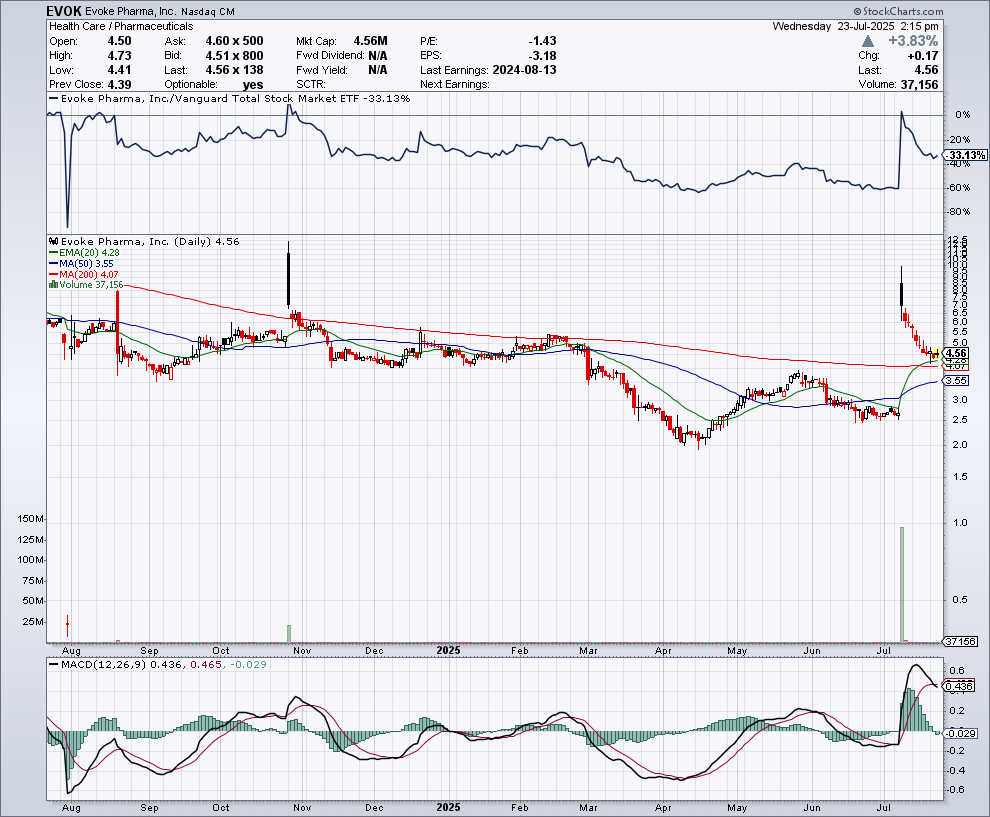Image resolution: width=990 pixels, height=817 pixels.
Task: Select the Low price 4.41
Action: tap(119, 70)
